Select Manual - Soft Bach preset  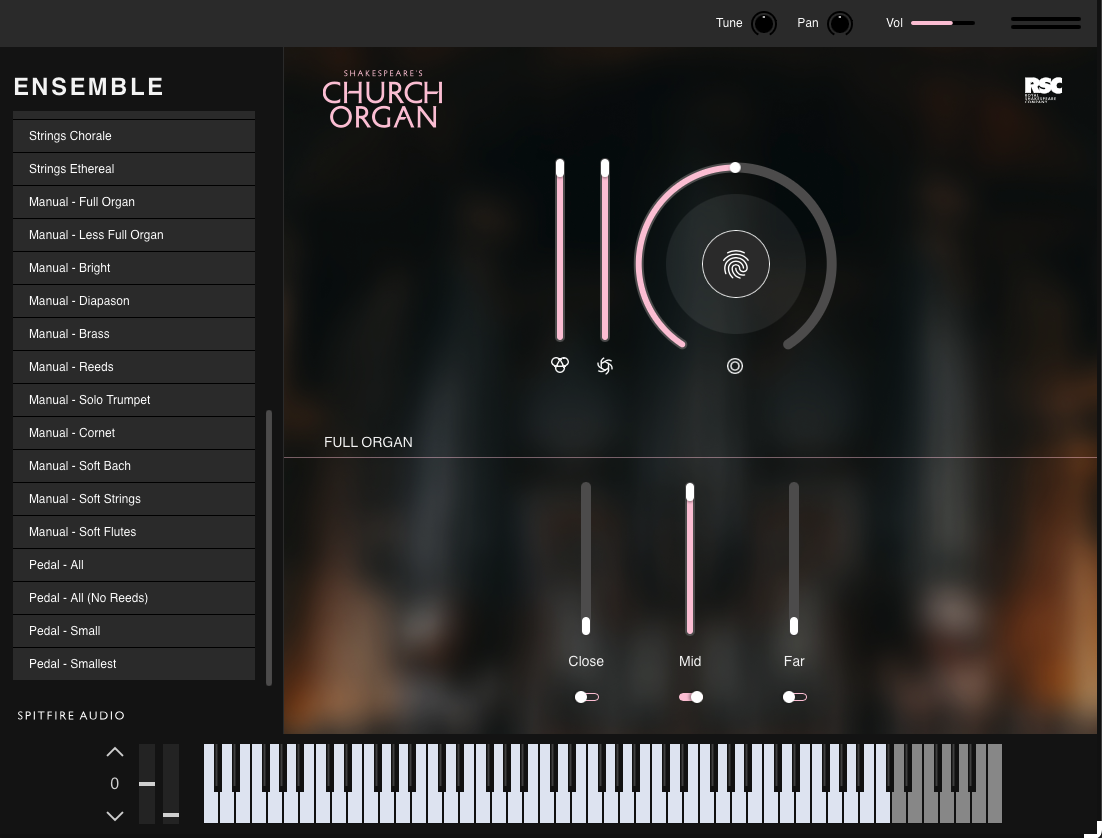pos(134,466)
